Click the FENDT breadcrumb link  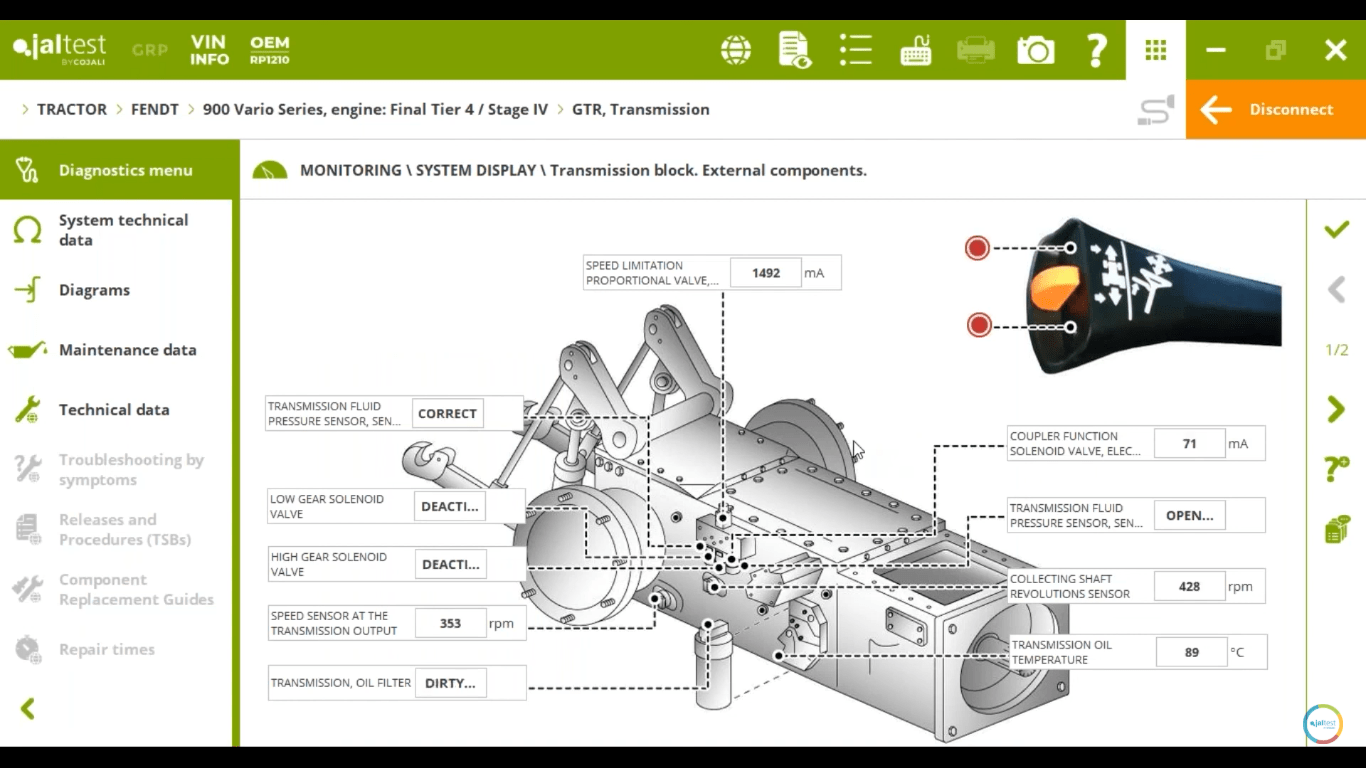tap(154, 110)
